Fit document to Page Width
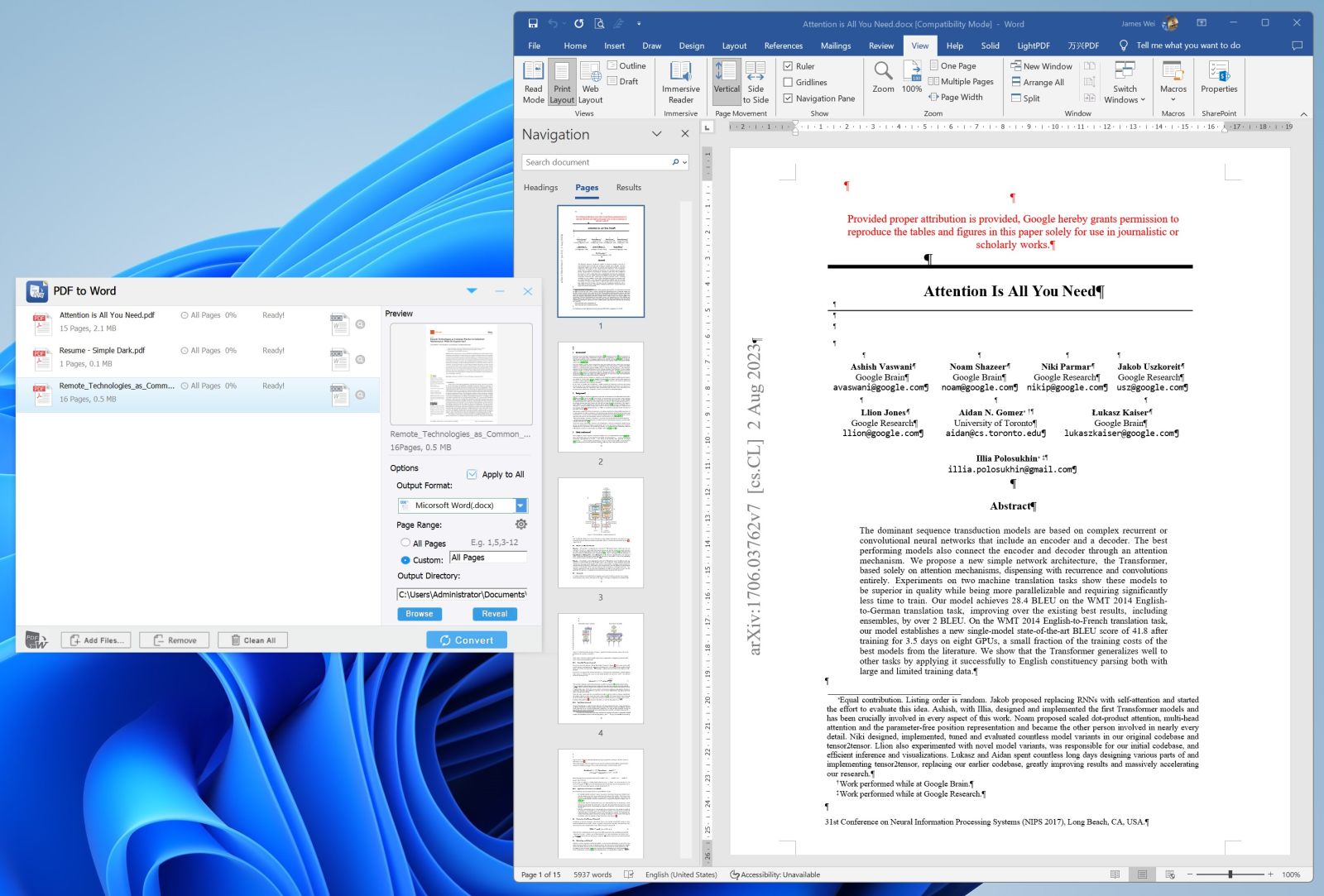The image size is (1324, 896). (956, 97)
